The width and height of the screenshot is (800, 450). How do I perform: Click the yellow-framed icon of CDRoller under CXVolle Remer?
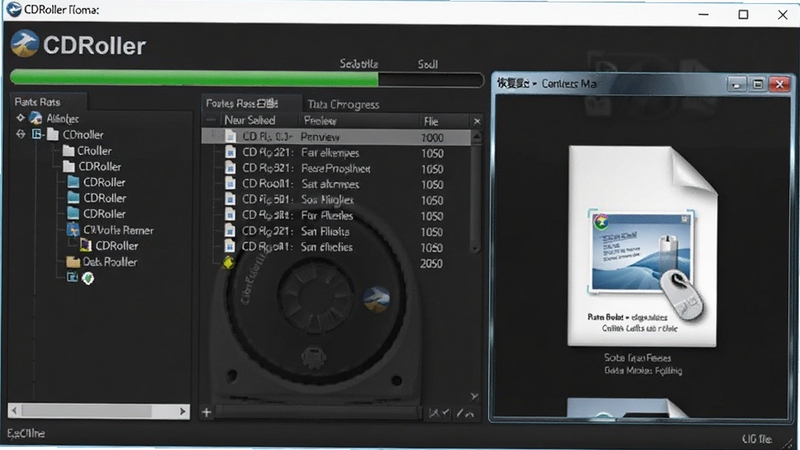click(86, 246)
